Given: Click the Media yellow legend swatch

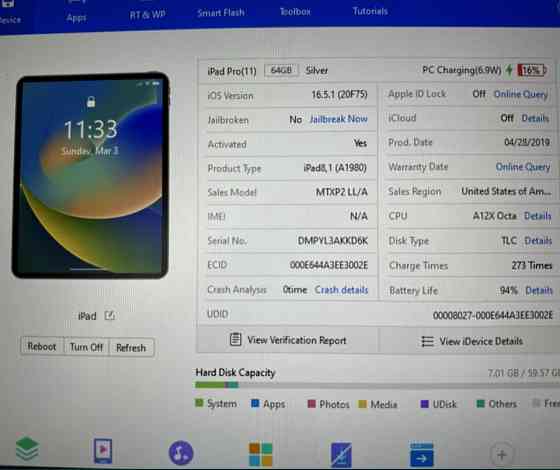Looking at the screenshot, I should (x=362, y=404).
